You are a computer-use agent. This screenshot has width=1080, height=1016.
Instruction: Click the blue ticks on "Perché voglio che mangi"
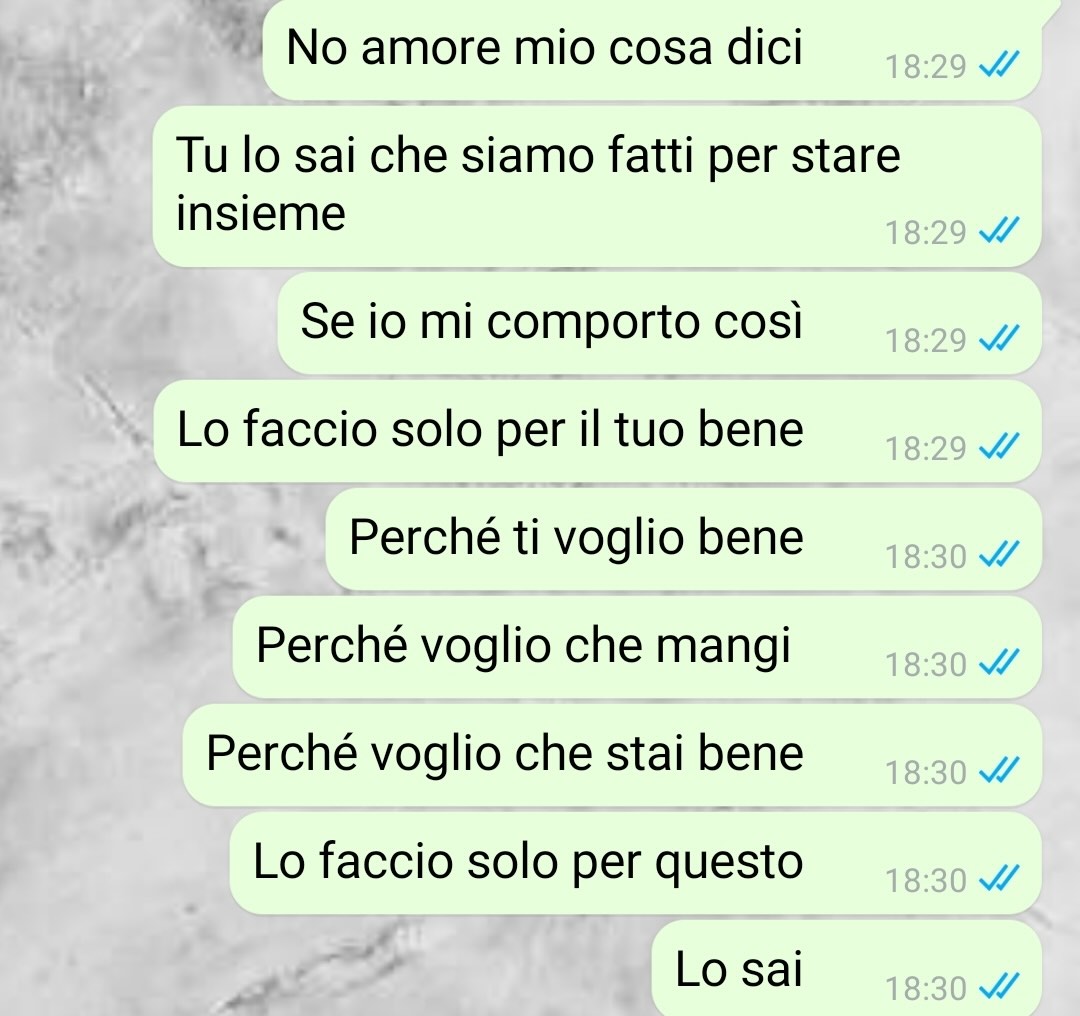998,663
